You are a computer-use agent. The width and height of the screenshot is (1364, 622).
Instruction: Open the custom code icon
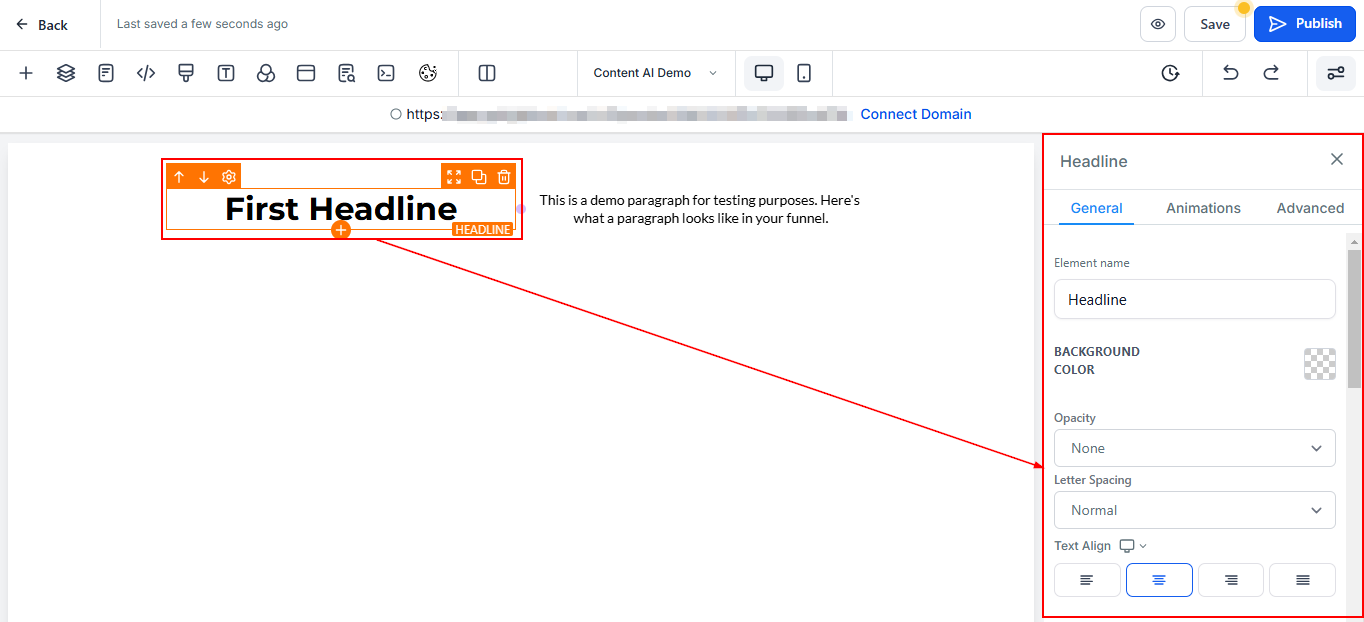pyautogui.click(x=146, y=73)
